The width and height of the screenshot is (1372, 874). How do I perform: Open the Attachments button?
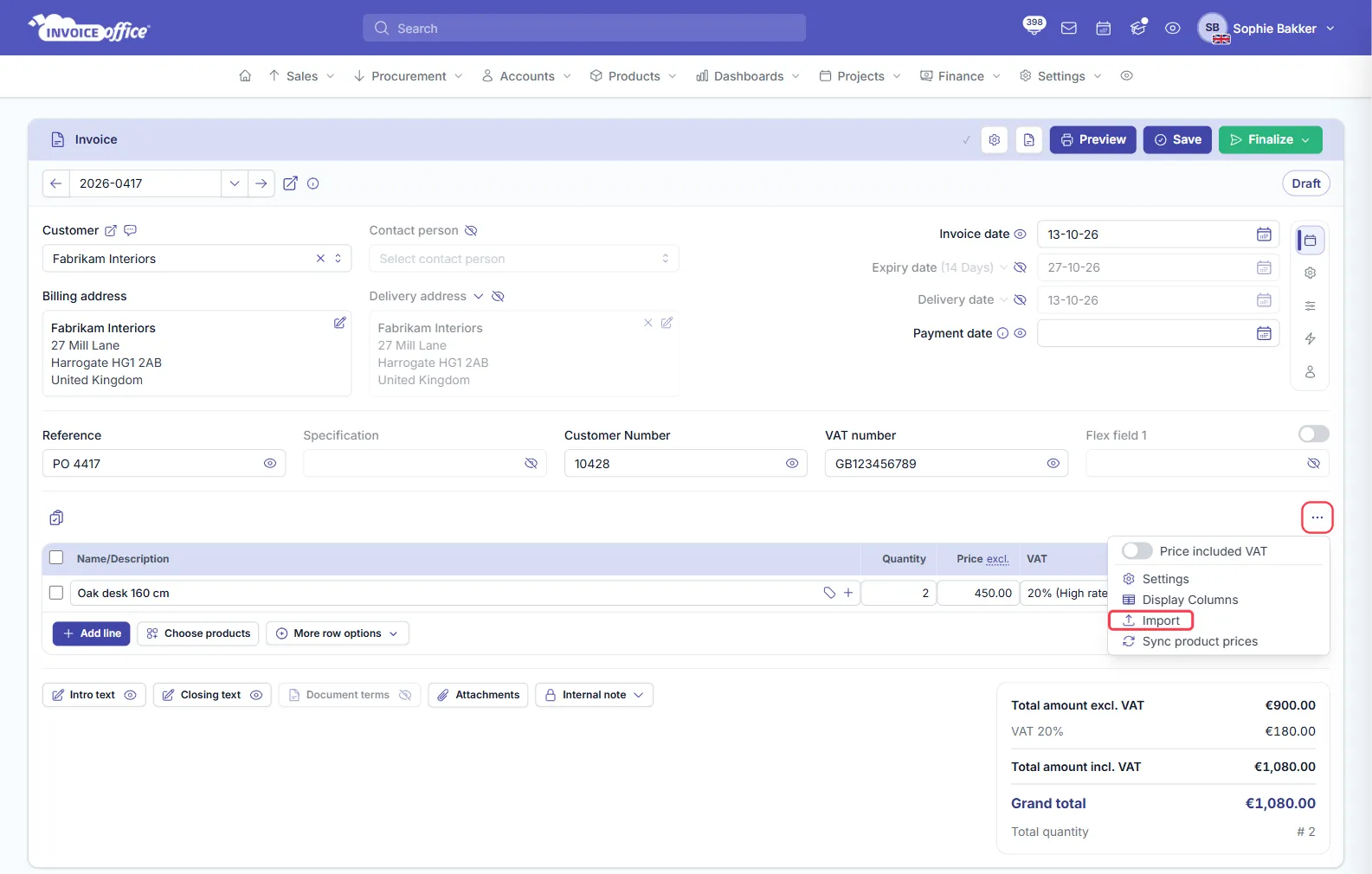[x=478, y=695]
